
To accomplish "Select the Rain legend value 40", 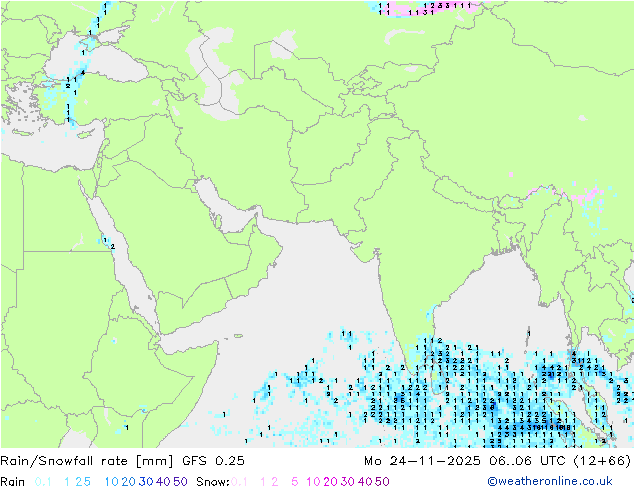I will 163,482.
